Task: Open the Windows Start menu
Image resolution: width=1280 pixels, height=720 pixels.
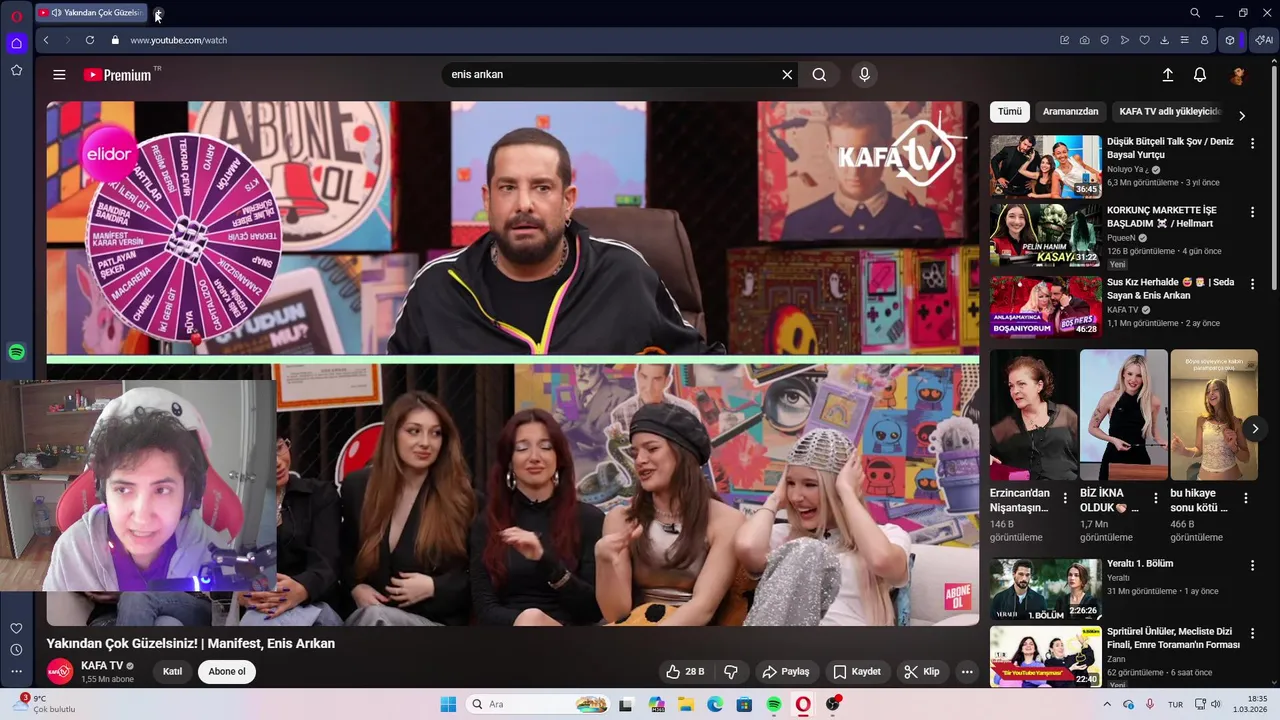Action: (x=448, y=704)
